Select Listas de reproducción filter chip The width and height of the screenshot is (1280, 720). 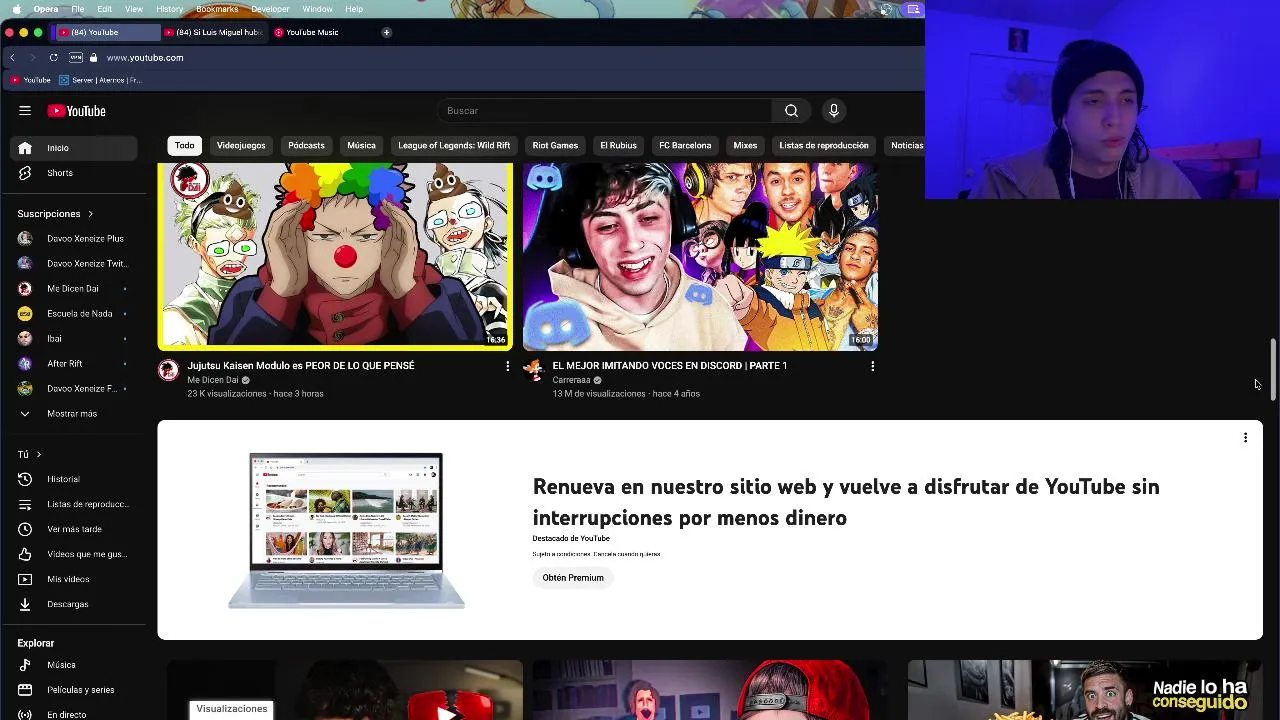(824, 146)
